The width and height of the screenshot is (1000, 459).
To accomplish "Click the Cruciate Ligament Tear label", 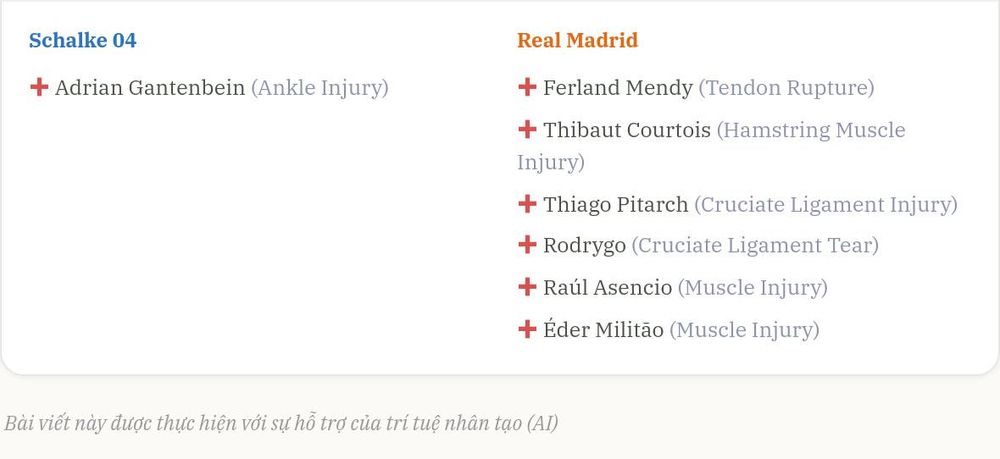I will click(755, 245).
